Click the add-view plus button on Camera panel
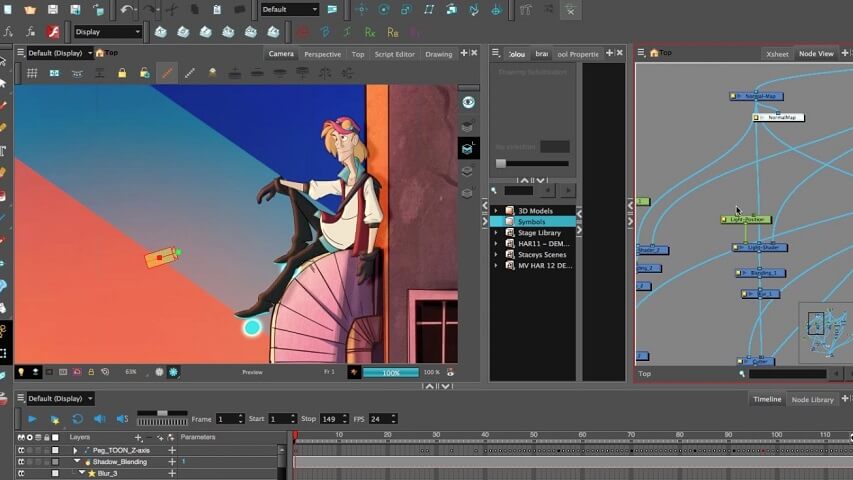The height and width of the screenshot is (480, 853). pyautogui.click(x=464, y=53)
